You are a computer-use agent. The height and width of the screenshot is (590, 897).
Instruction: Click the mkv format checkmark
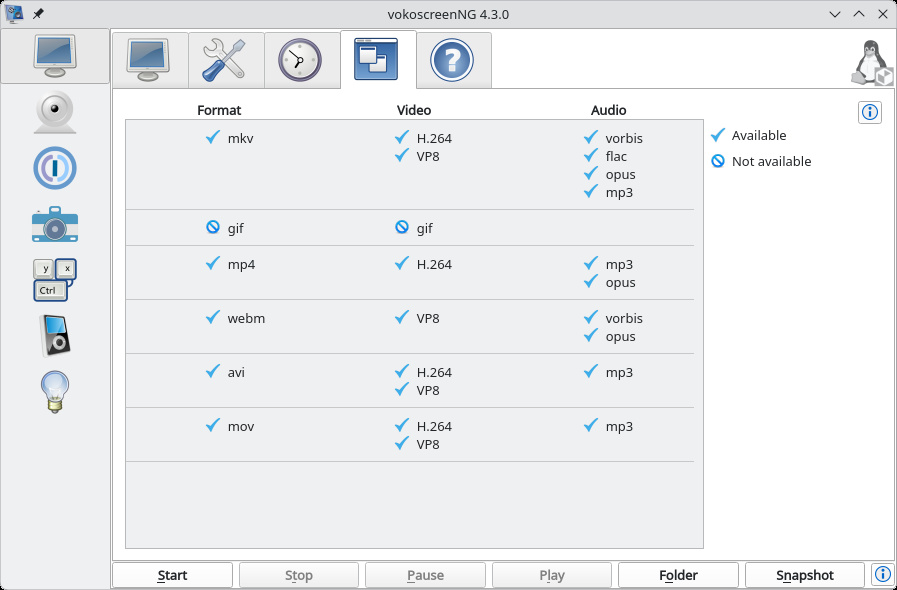pos(213,137)
